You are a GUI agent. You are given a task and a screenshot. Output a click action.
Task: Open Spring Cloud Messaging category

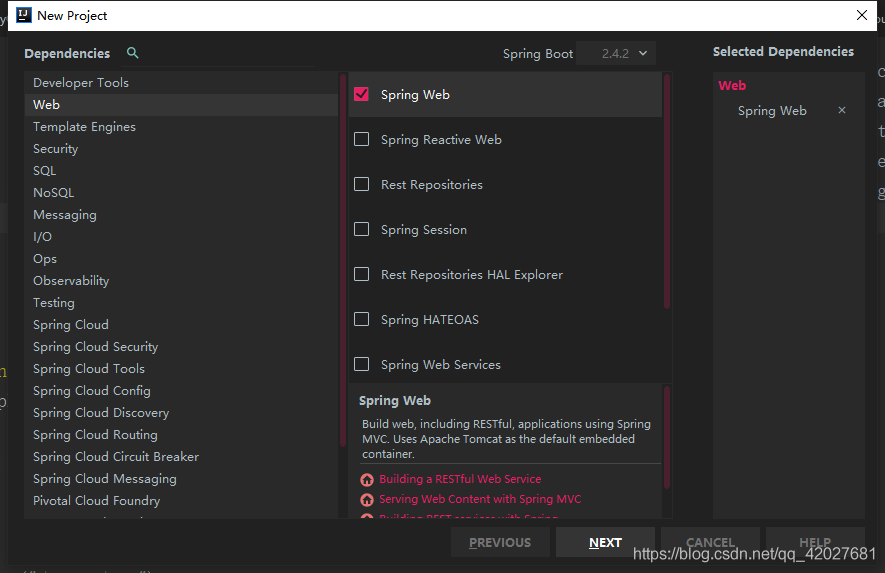(x=181, y=479)
